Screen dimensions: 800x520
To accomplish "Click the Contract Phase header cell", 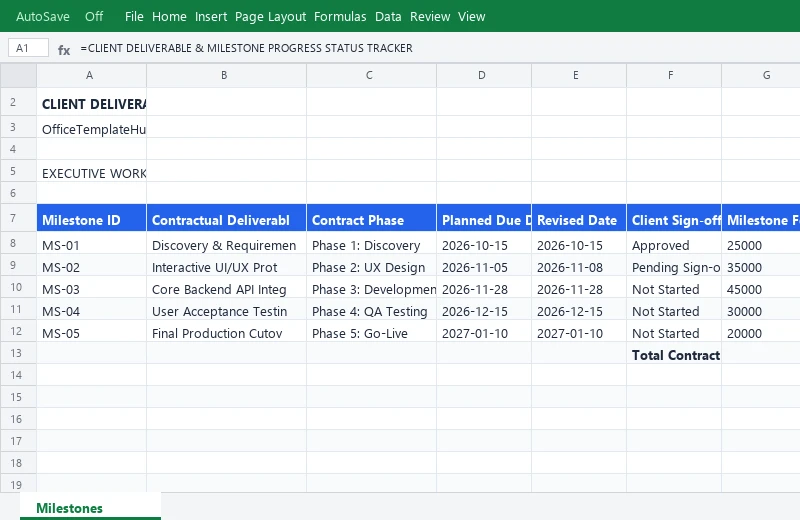I will coord(371,220).
